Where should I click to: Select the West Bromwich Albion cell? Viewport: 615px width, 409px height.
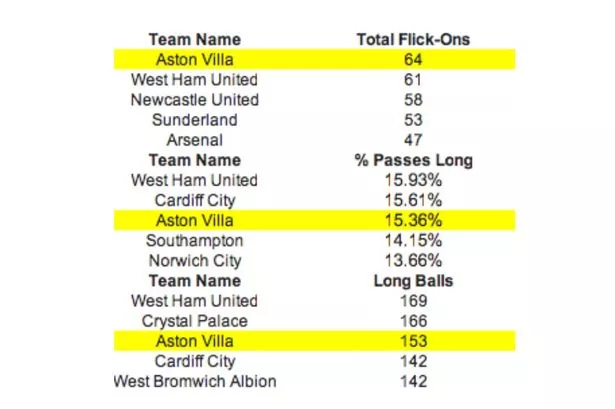195,381
